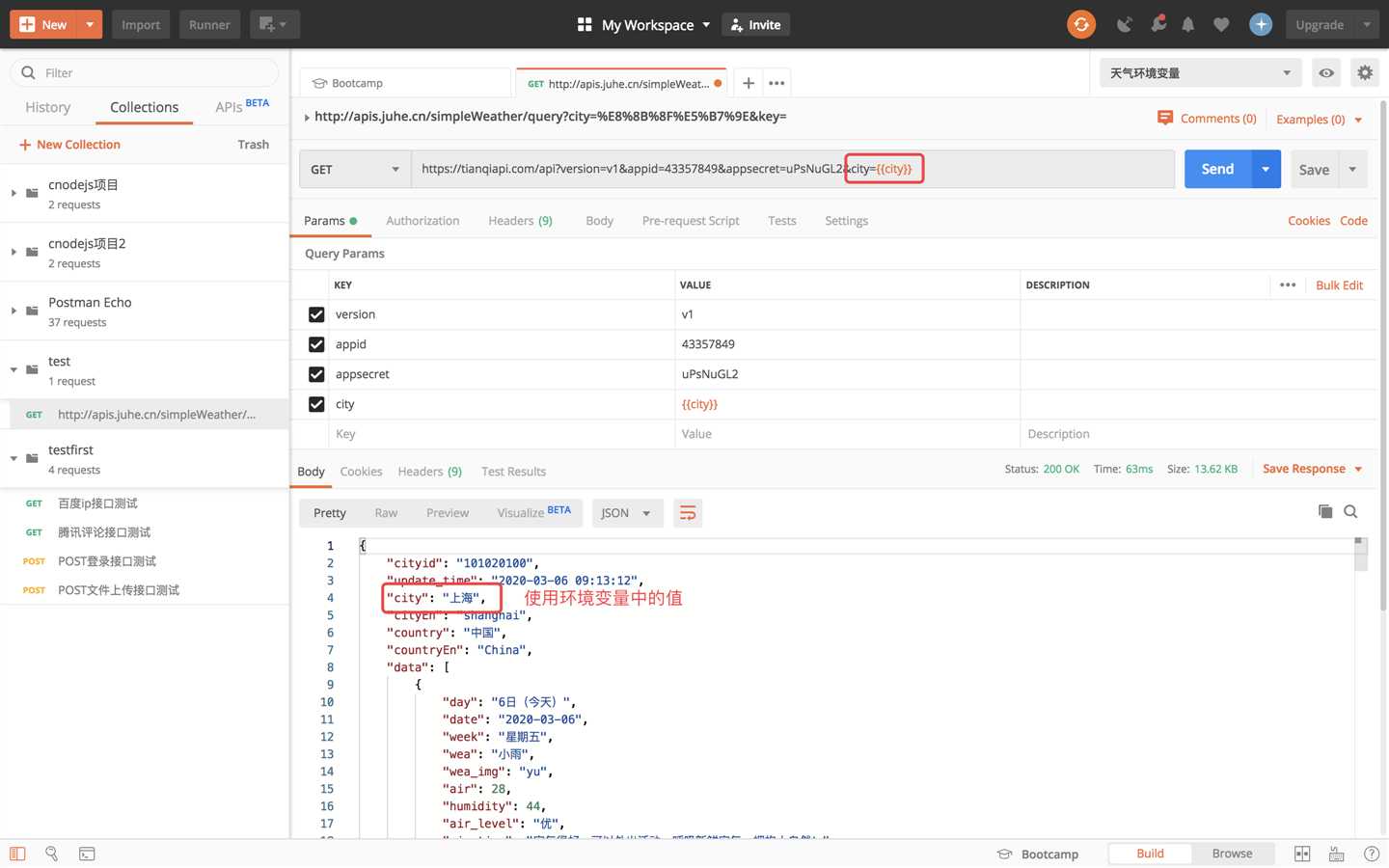1389x868 pixels.
Task: Open the Pre-request Script tab
Action: [x=691, y=221]
